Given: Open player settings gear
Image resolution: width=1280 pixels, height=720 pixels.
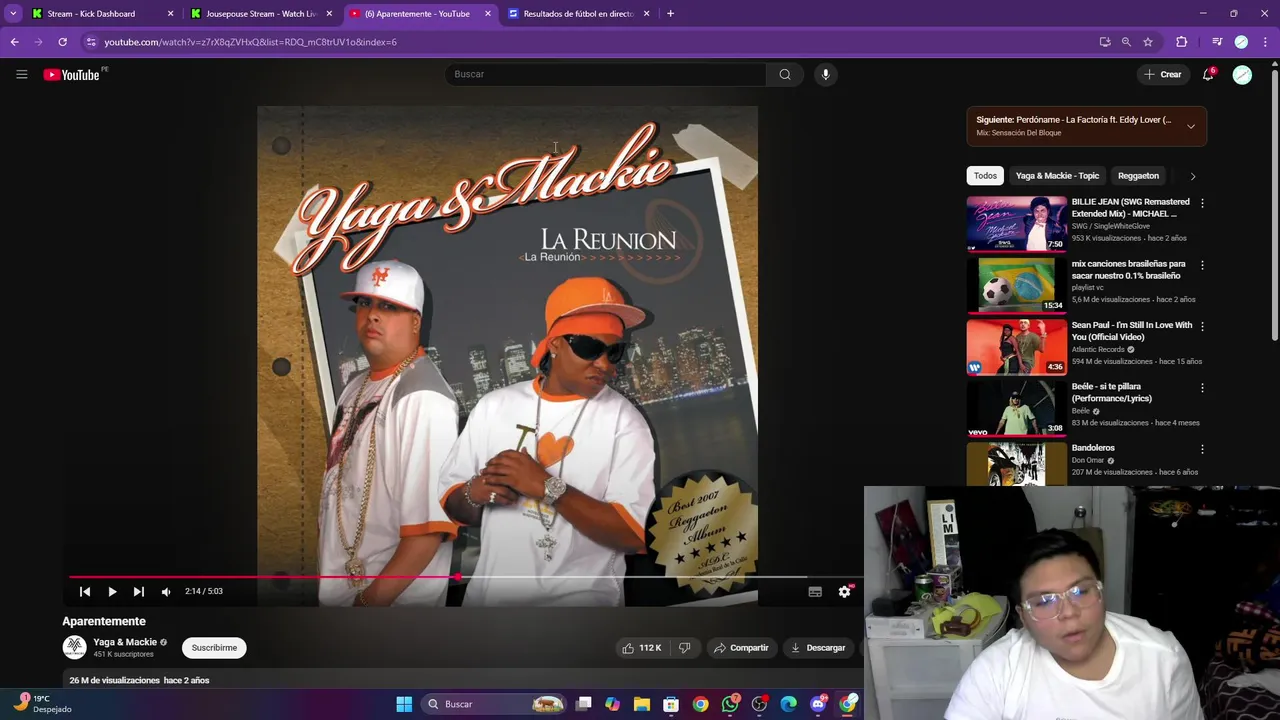Looking at the screenshot, I should (844, 592).
